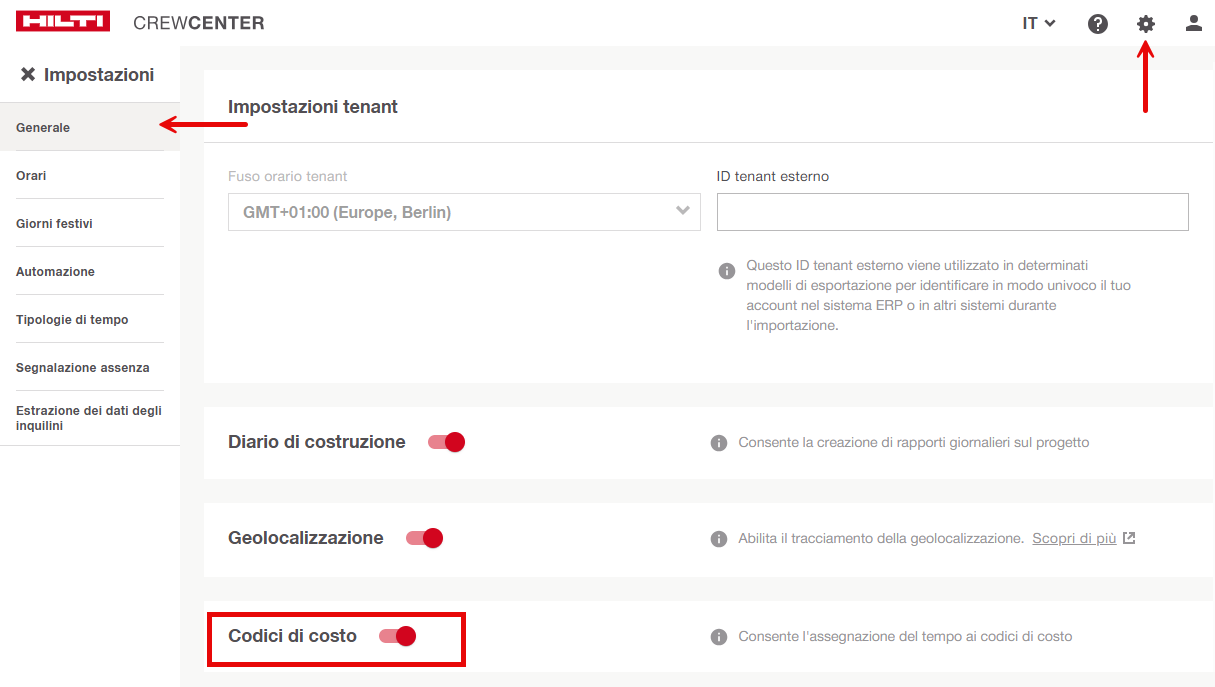The image size is (1215, 687).
Task: Open the user profile icon
Action: (1193, 23)
